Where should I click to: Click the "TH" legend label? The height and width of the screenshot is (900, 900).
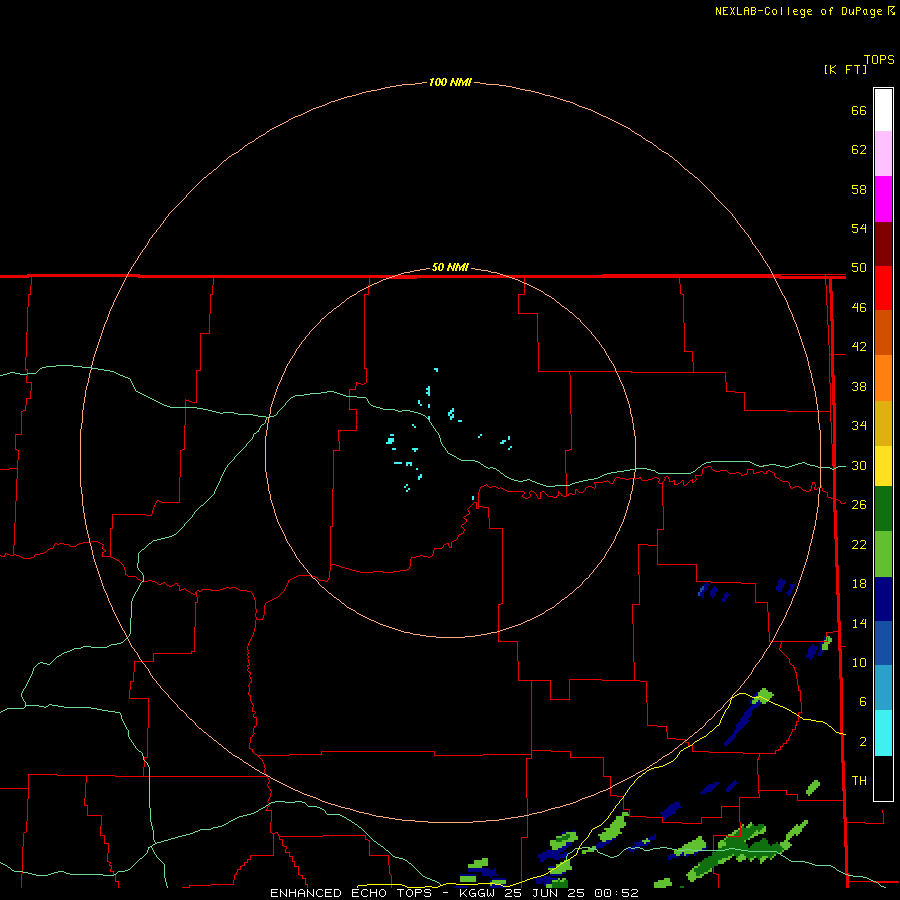coord(859,781)
